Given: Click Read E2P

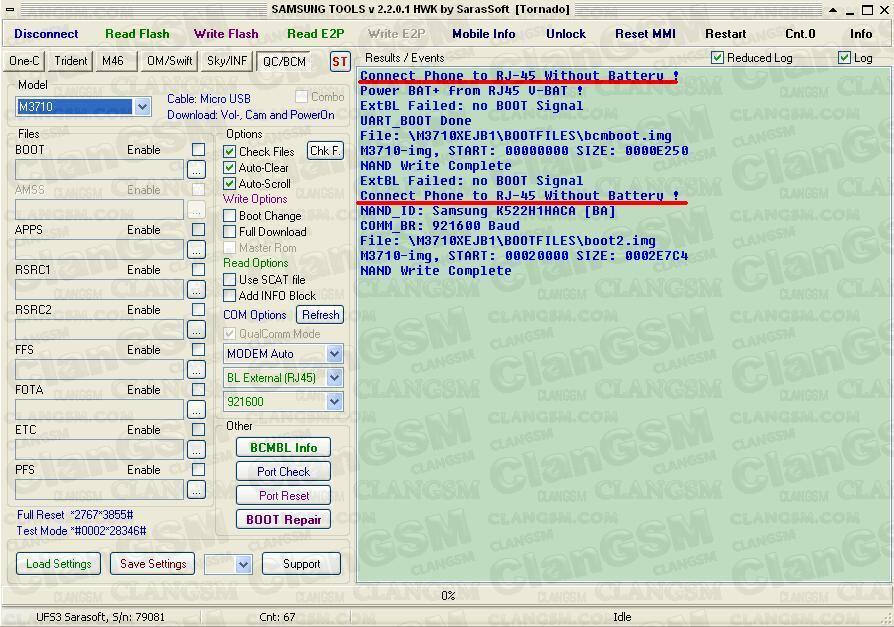Looking at the screenshot, I should pos(316,34).
